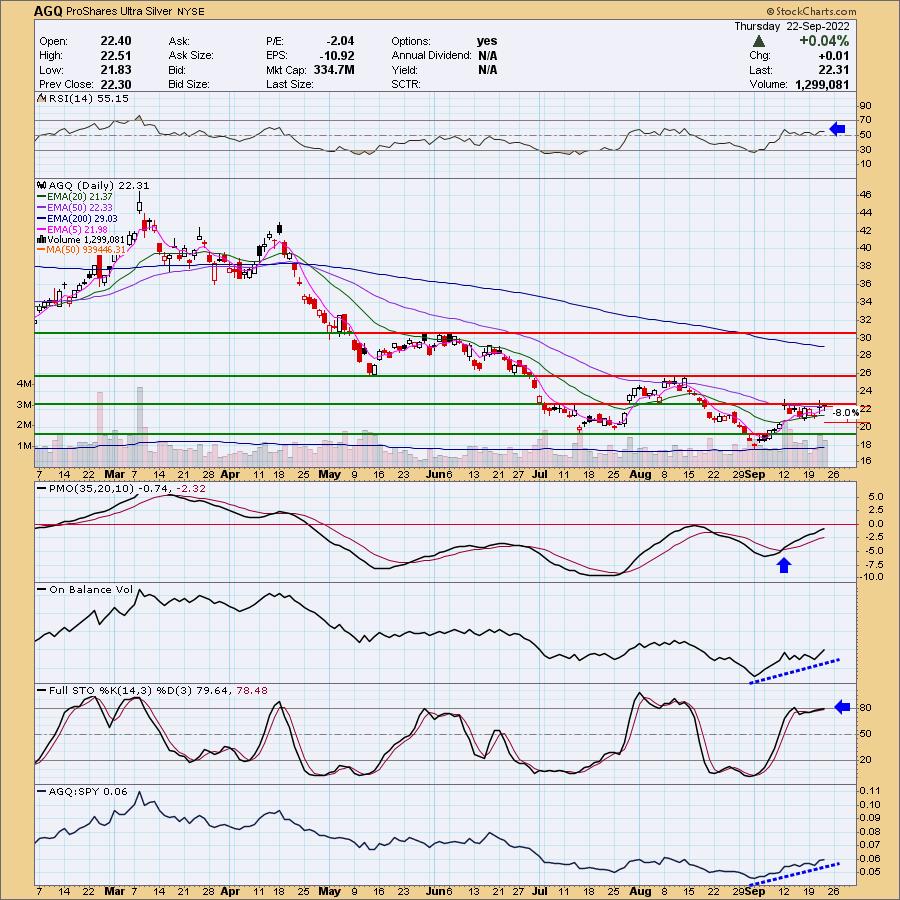Click the candlestick icon beside AGQ (Daily)
This screenshot has width=900, height=900.
coord(41,185)
